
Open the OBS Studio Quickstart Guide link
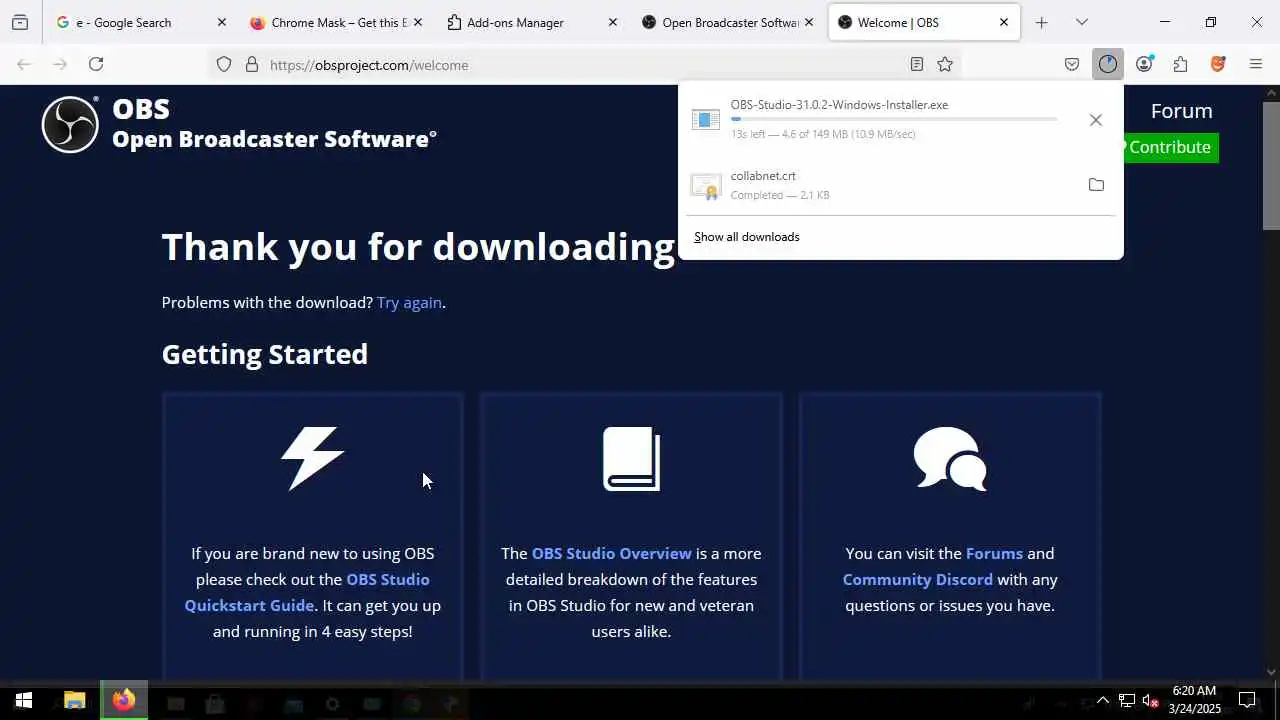(x=307, y=592)
